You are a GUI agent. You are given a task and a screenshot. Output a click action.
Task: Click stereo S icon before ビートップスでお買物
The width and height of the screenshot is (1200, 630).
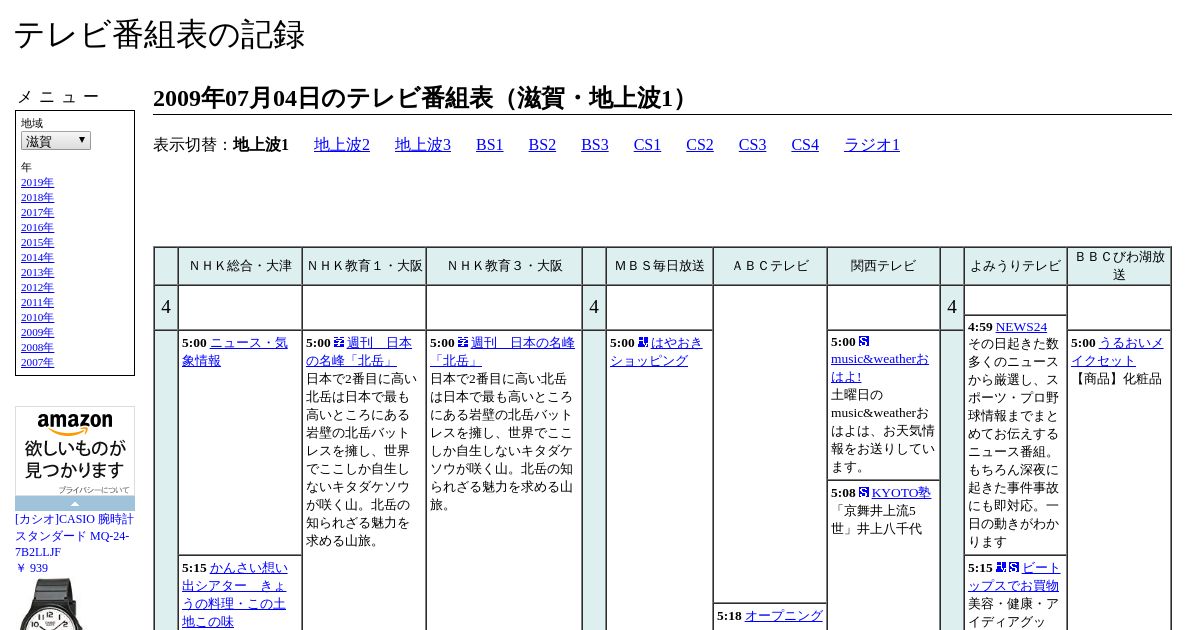click(1014, 567)
